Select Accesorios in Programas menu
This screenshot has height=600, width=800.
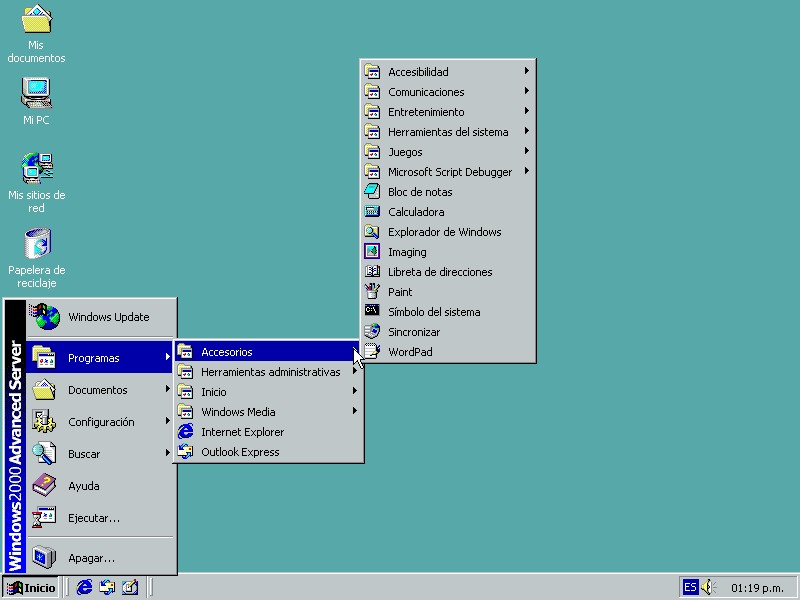point(268,352)
